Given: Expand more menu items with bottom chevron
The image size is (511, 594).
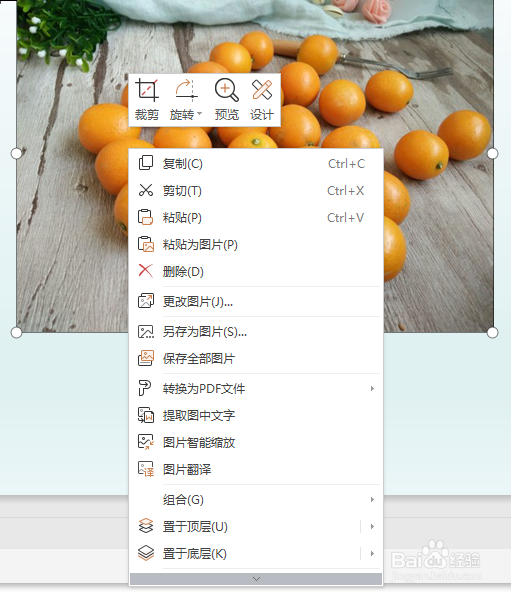Looking at the screenshot, I should pos(256,579).
